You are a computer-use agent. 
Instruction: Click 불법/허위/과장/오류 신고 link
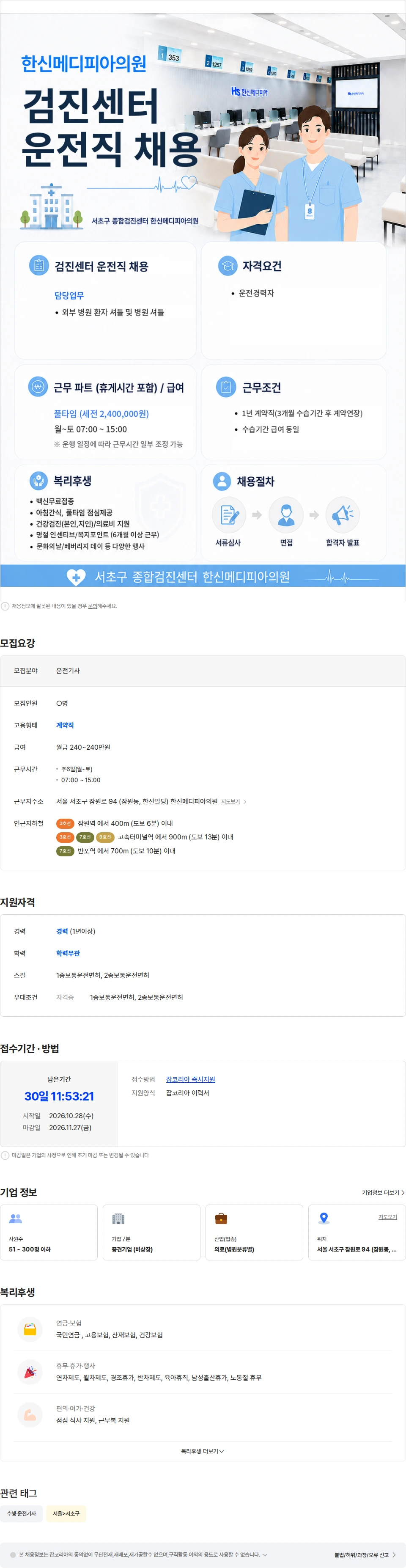(x=365, y=1554)
